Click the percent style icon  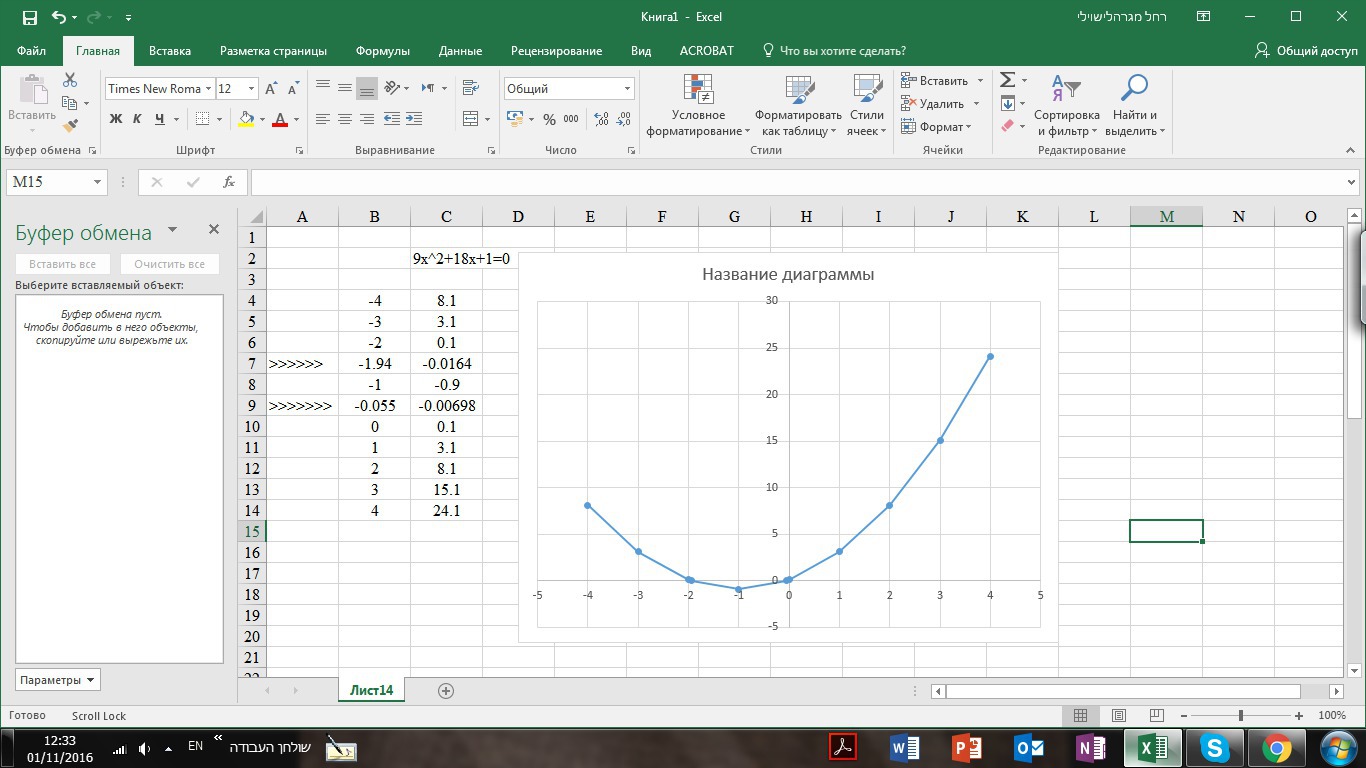point(549,119)
